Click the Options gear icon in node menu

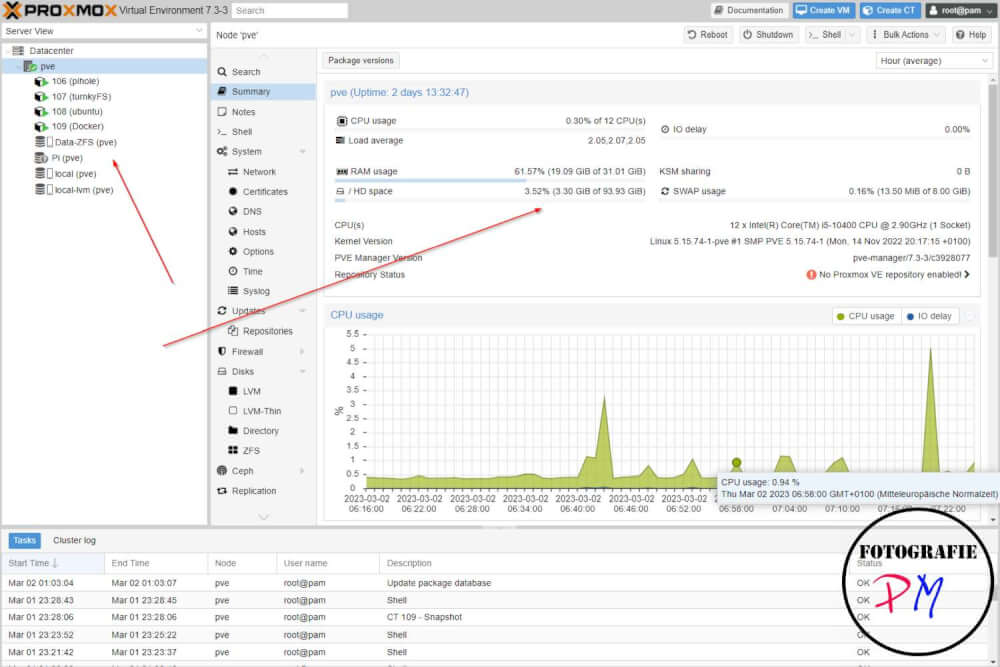click(233, 251)
